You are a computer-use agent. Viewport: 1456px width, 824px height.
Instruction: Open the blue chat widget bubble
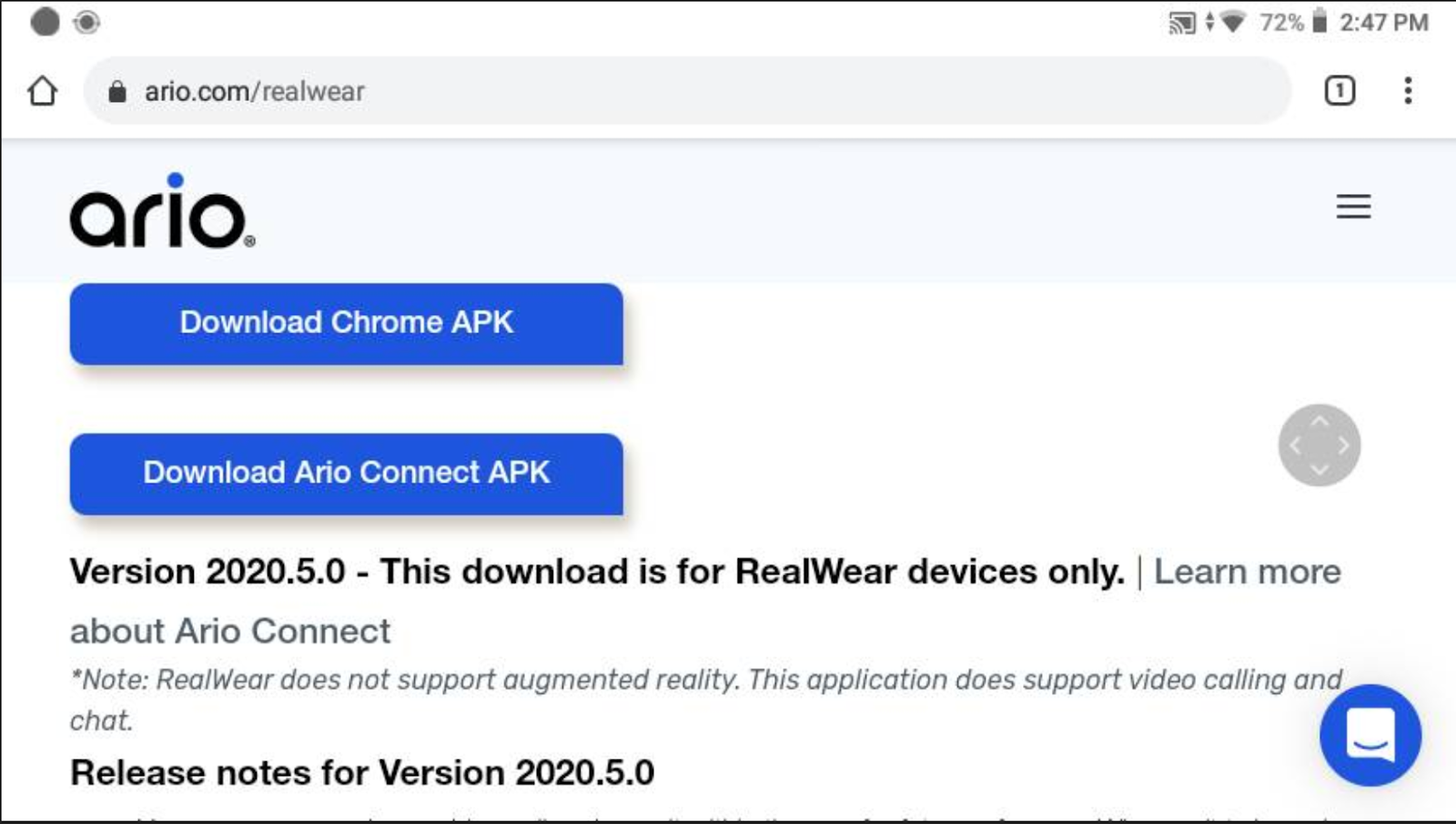coord(1370,735)
